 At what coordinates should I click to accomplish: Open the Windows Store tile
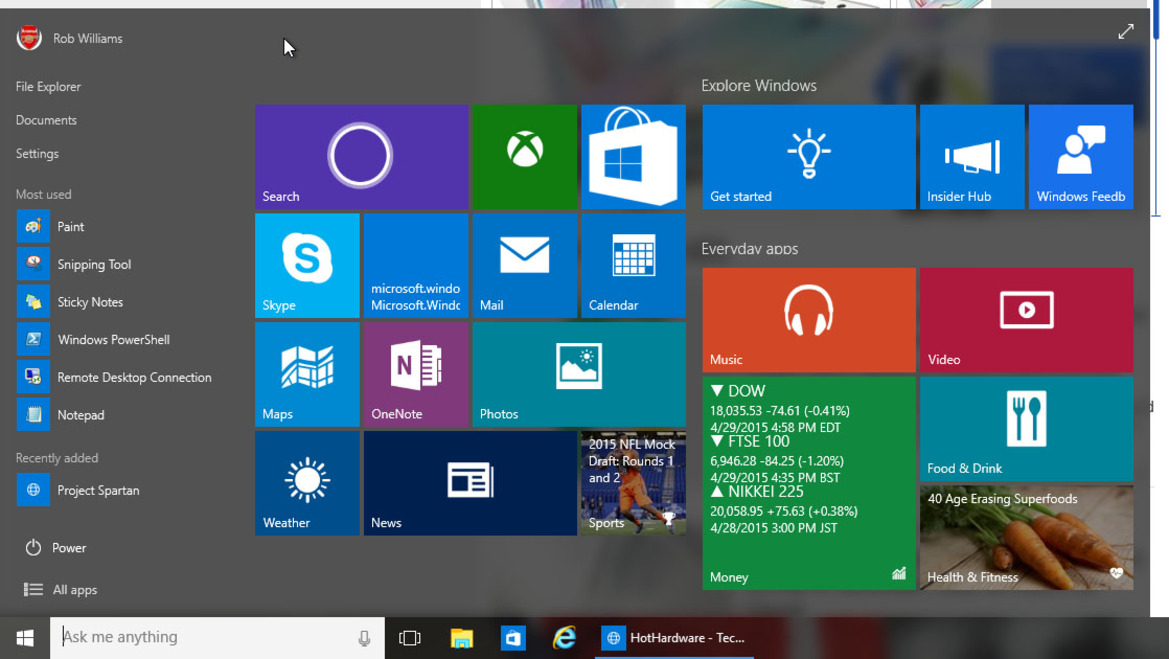[633, 157]
